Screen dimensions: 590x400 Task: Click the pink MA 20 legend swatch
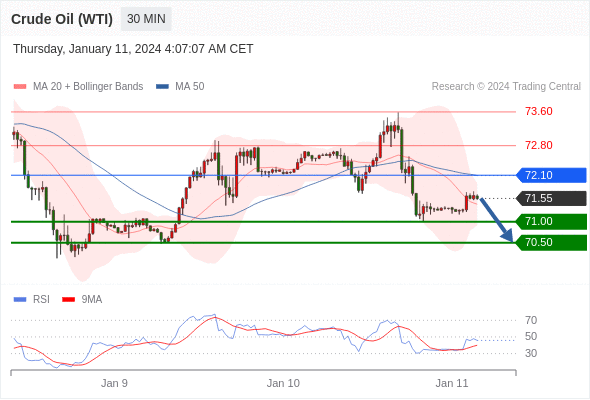click(20, 87)
